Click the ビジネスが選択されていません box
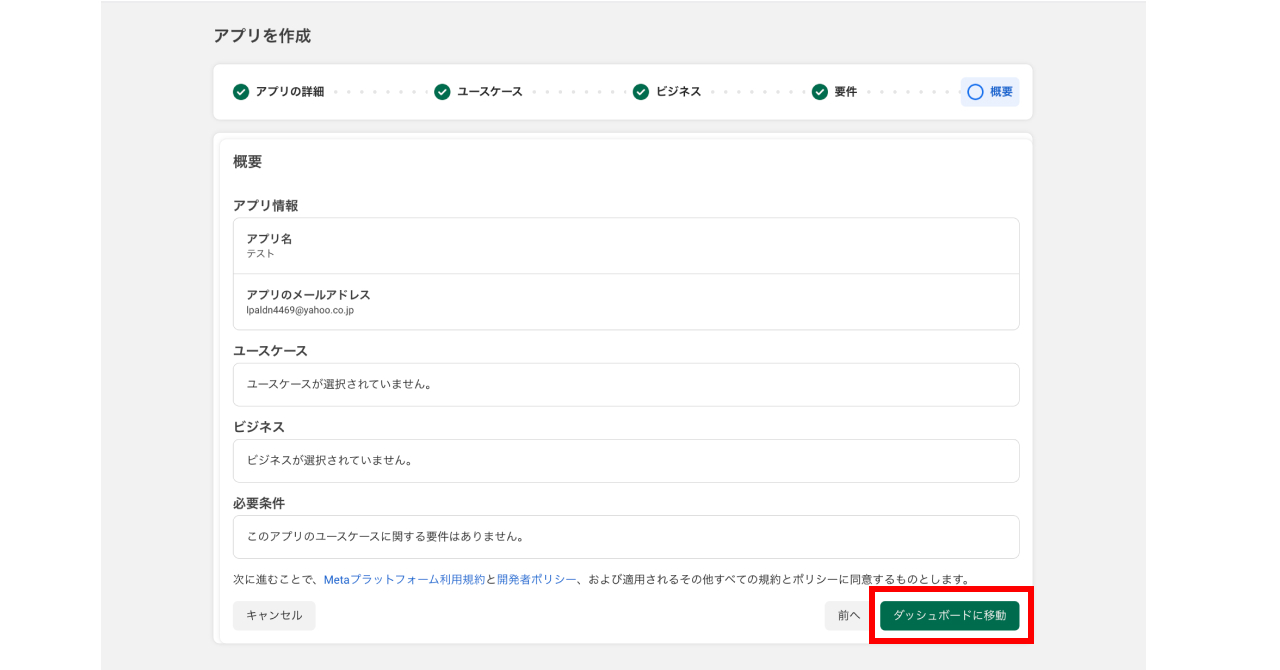This screenshot has width=1280, height=670. (x=626, y=461)
